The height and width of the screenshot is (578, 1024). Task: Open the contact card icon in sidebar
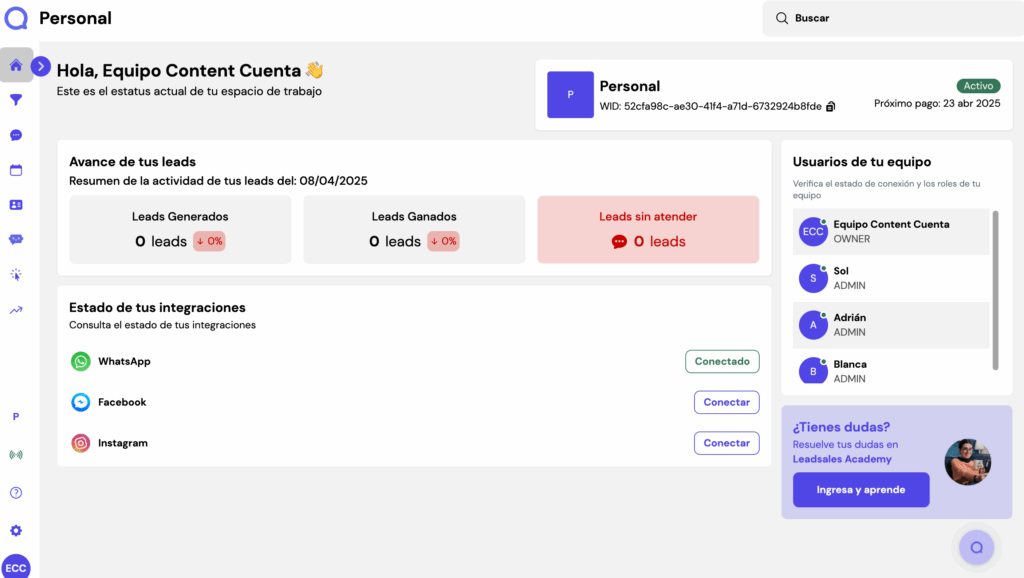pyautogui.click(x=16, y=205)
